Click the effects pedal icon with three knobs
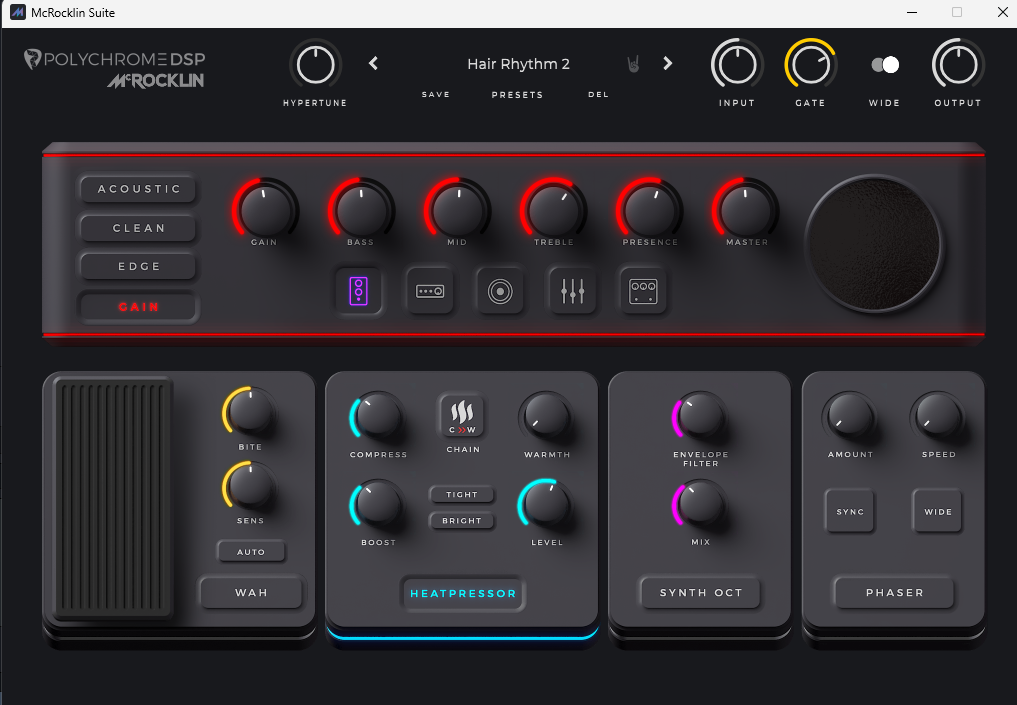 642,291
